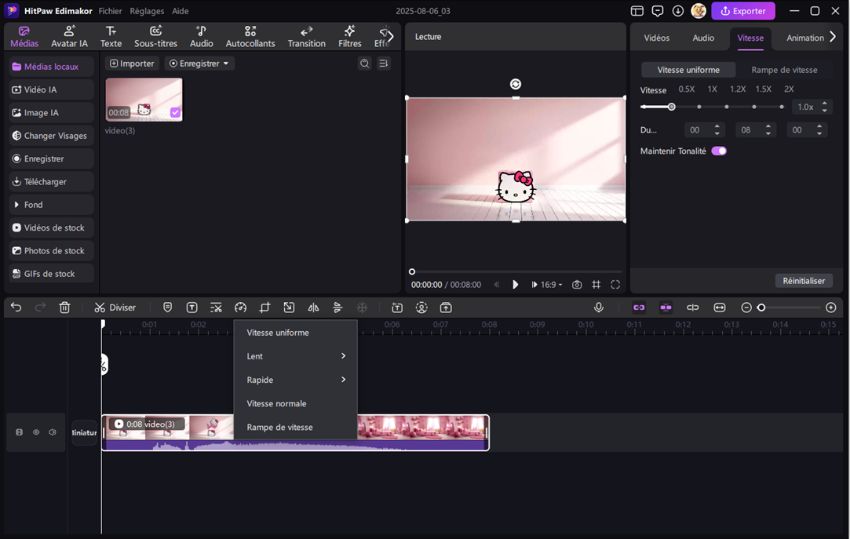850x539 pixels.
Task: Take a snapshot with the camera icon
Action: pyautogui.click(x=577, y=285)
